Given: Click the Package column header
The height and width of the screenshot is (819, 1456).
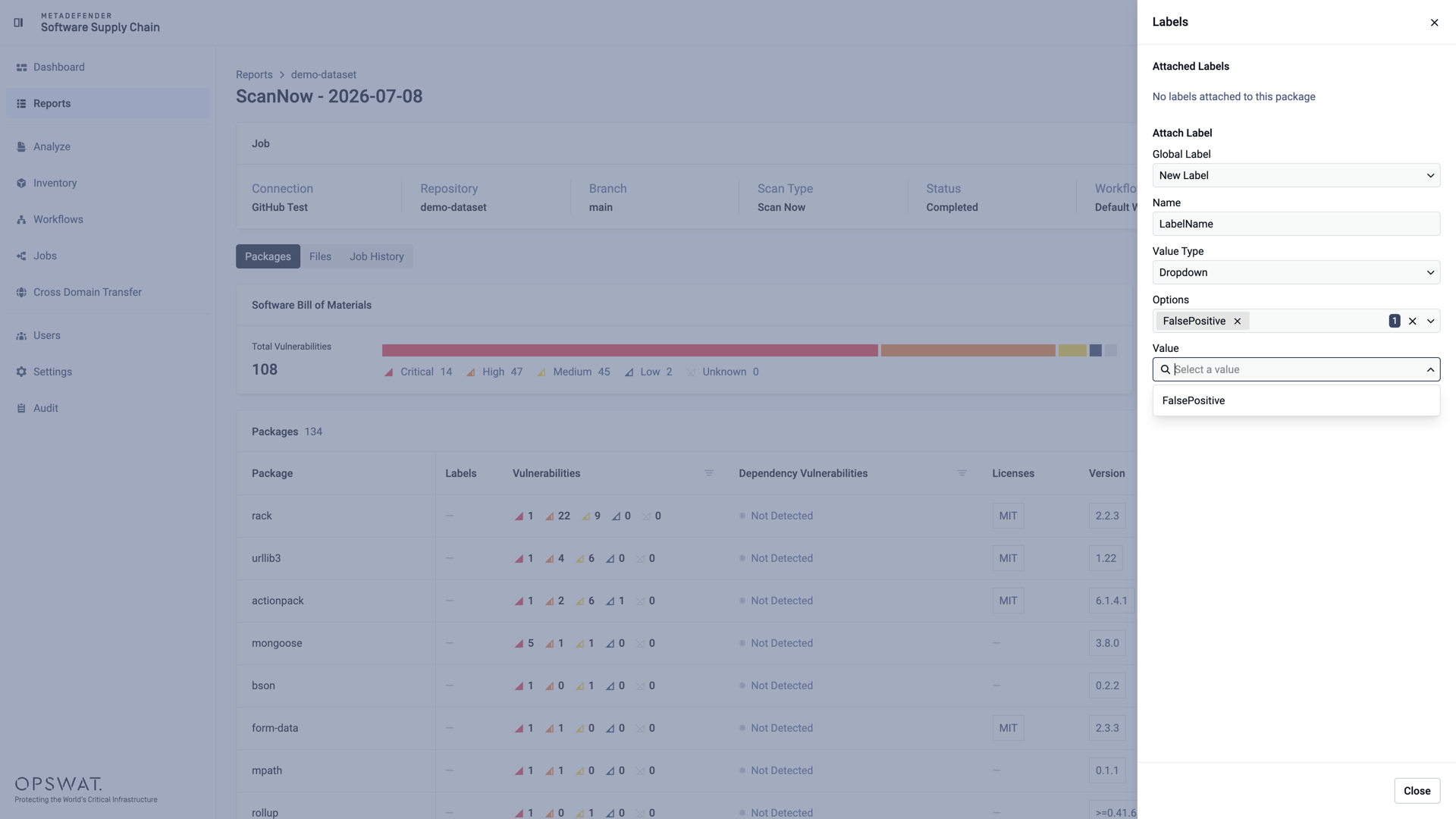Looking at the screenshot, I should [x=272, y=474].
